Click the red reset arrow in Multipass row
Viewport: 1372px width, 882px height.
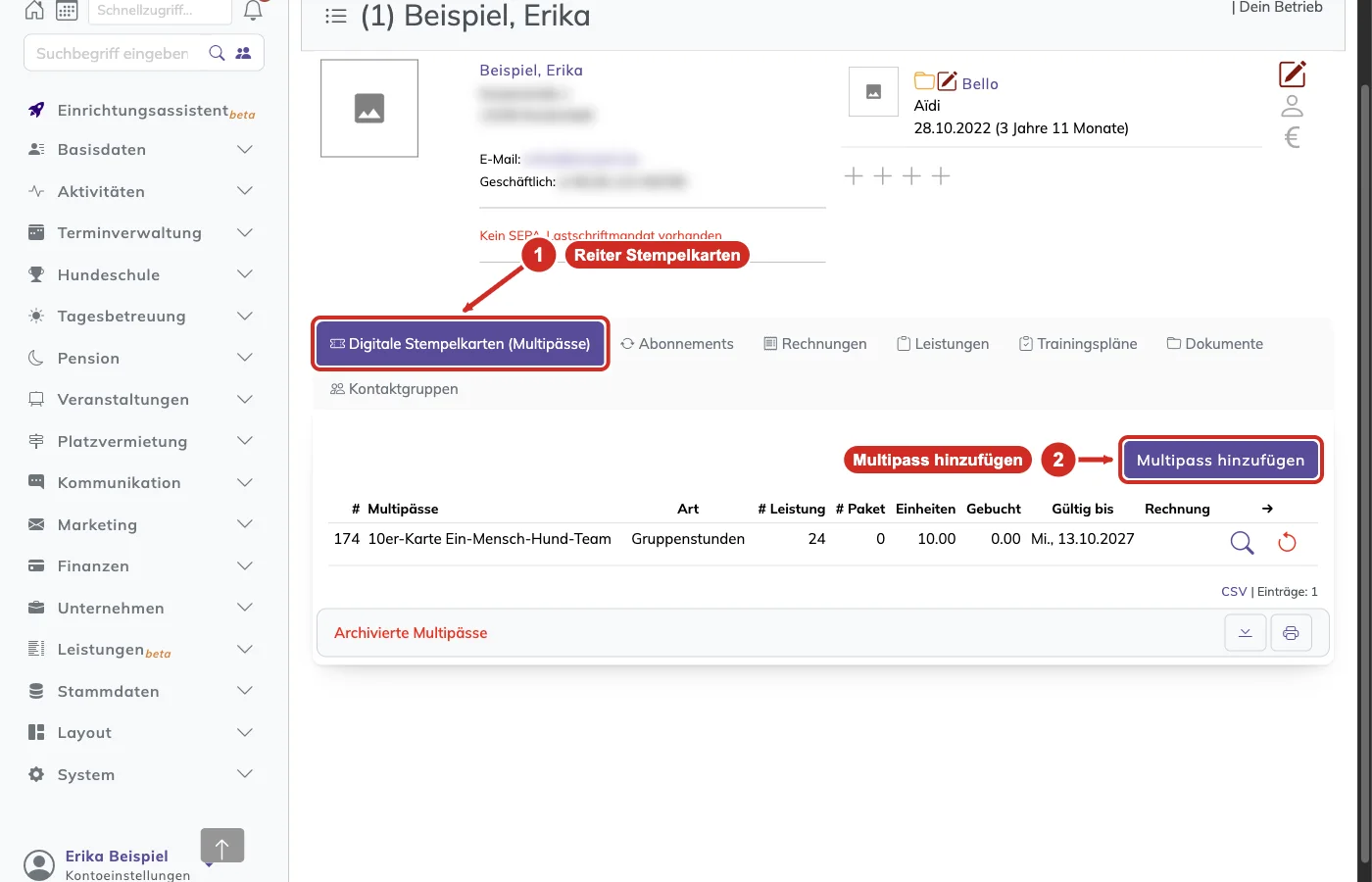coord(1287,542)
